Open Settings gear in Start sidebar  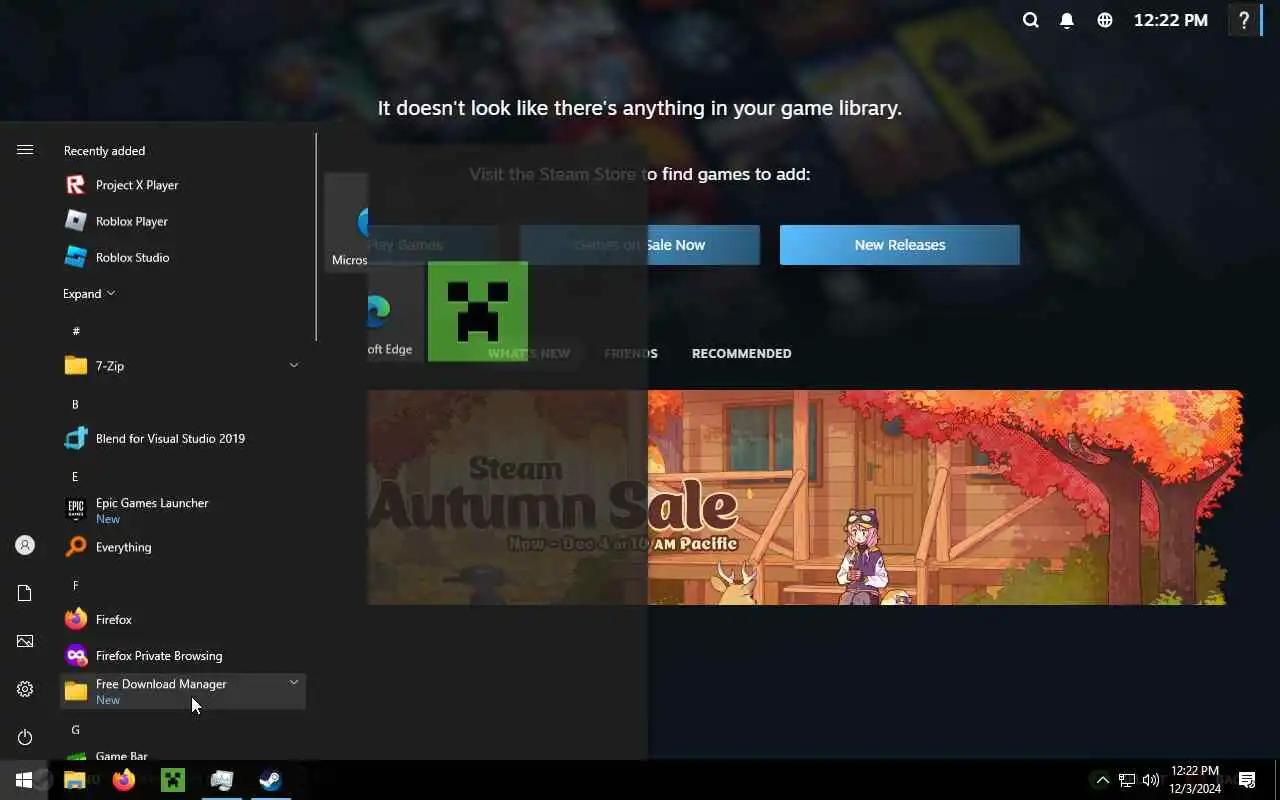coord(25,689)
